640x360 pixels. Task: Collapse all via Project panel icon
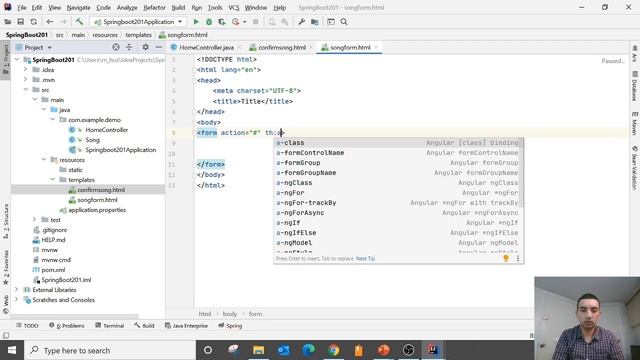click(x=129, y=47)
